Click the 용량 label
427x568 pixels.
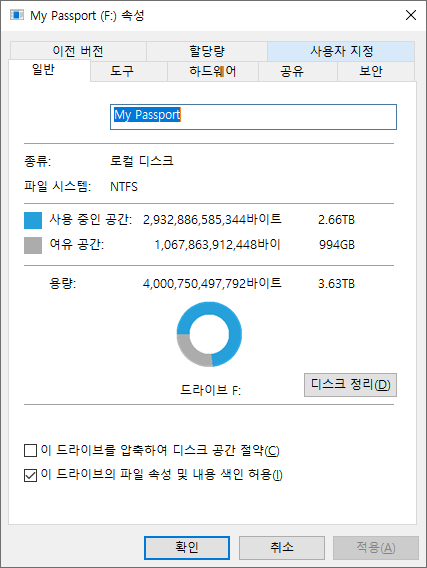pos(63,284)
